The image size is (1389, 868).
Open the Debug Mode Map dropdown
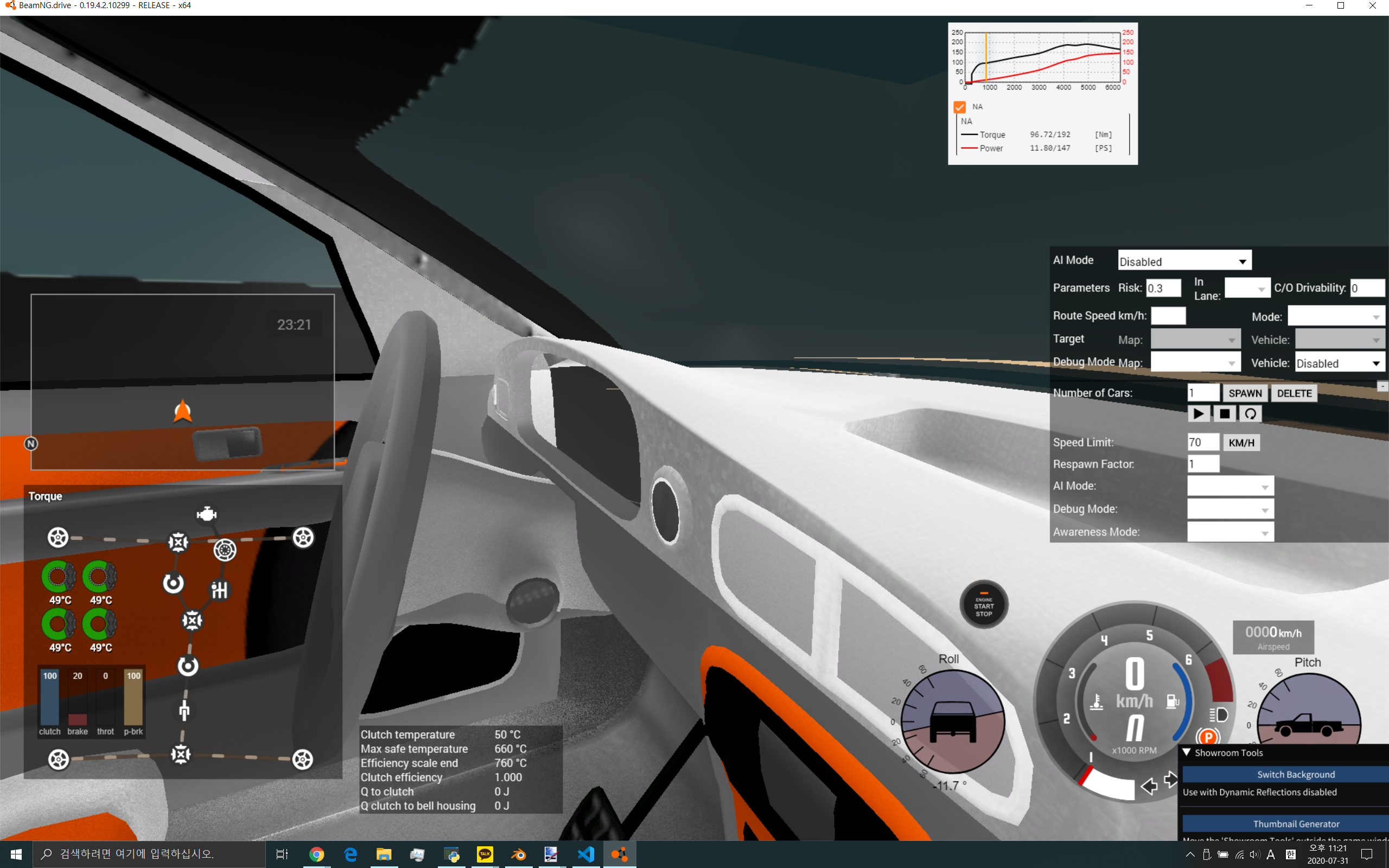1196,362
